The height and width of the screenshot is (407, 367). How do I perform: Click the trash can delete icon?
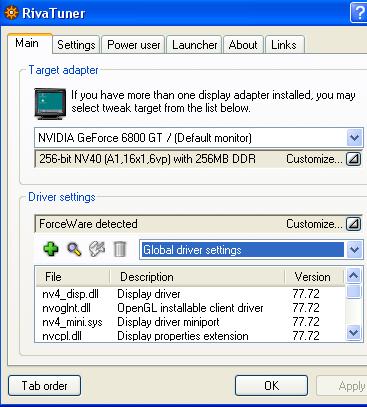pos(120,249)
